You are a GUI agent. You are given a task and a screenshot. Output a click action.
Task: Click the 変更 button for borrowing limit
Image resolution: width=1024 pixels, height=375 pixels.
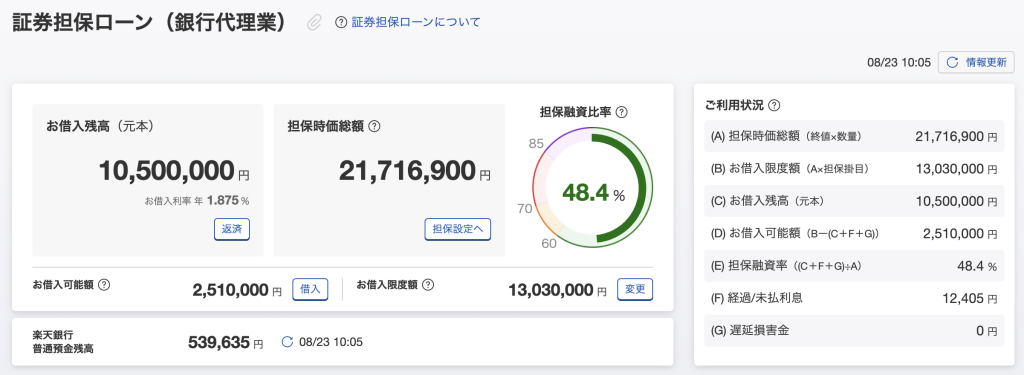pos(635,289)
